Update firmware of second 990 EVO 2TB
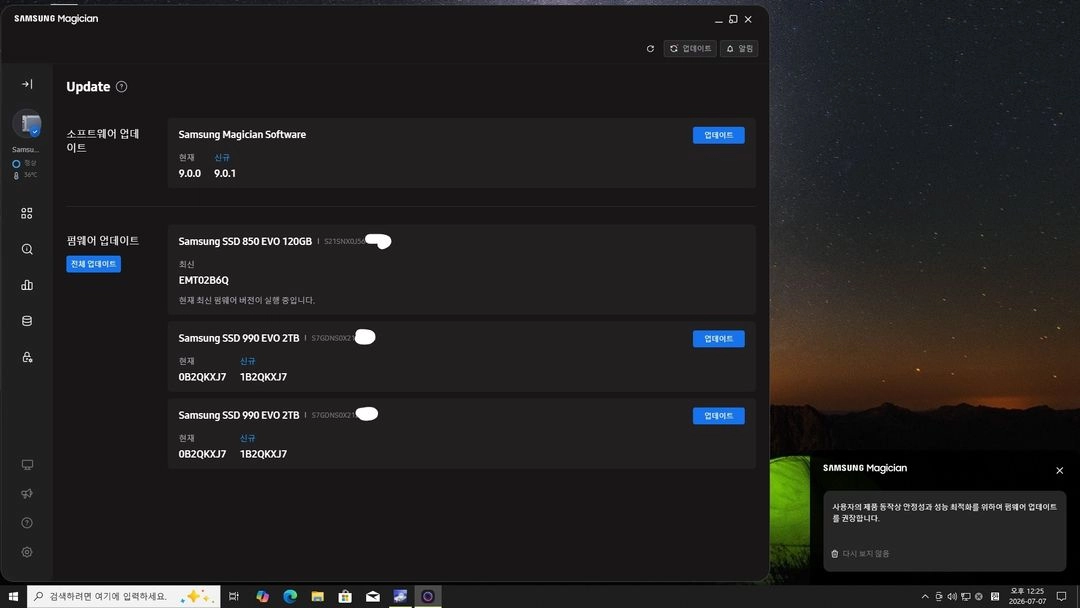 click(718, 416)
